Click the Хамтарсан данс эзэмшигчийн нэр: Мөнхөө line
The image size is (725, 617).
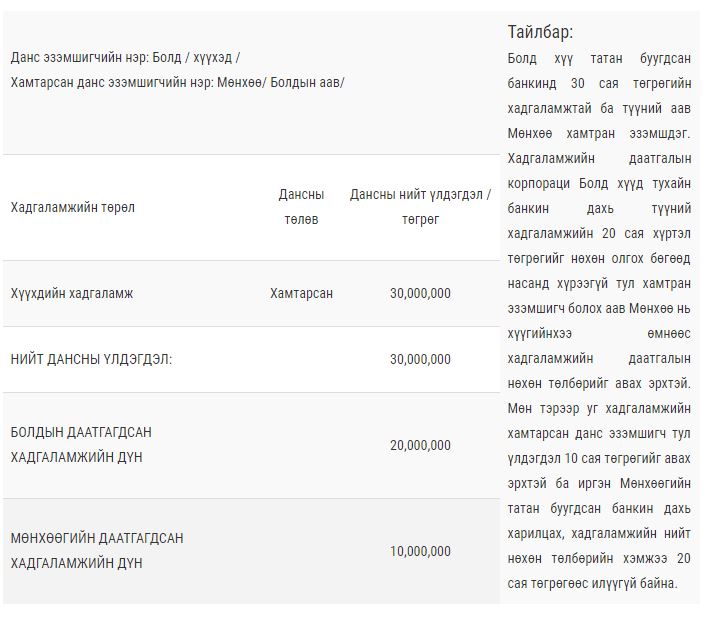coord(178,83)
